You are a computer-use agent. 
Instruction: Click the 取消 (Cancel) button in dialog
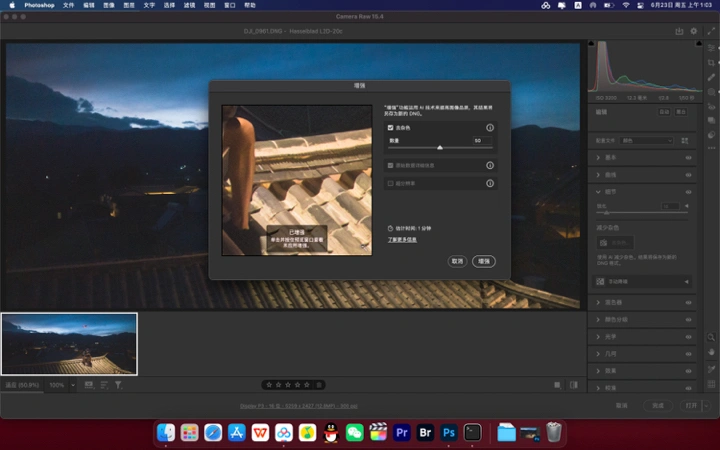click(457, 261)
